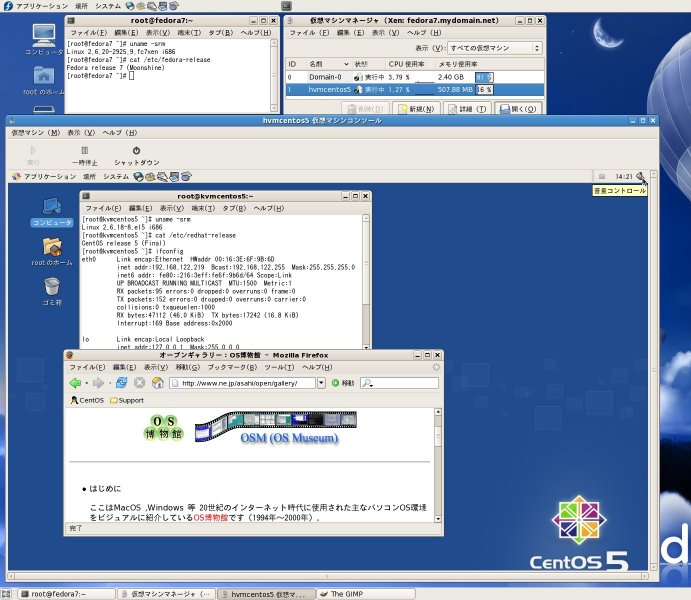The image size is (691, 600).
Task: Open システム menu in CentOS guest panel
Action: pyautogui.click(x=116, y=177)
